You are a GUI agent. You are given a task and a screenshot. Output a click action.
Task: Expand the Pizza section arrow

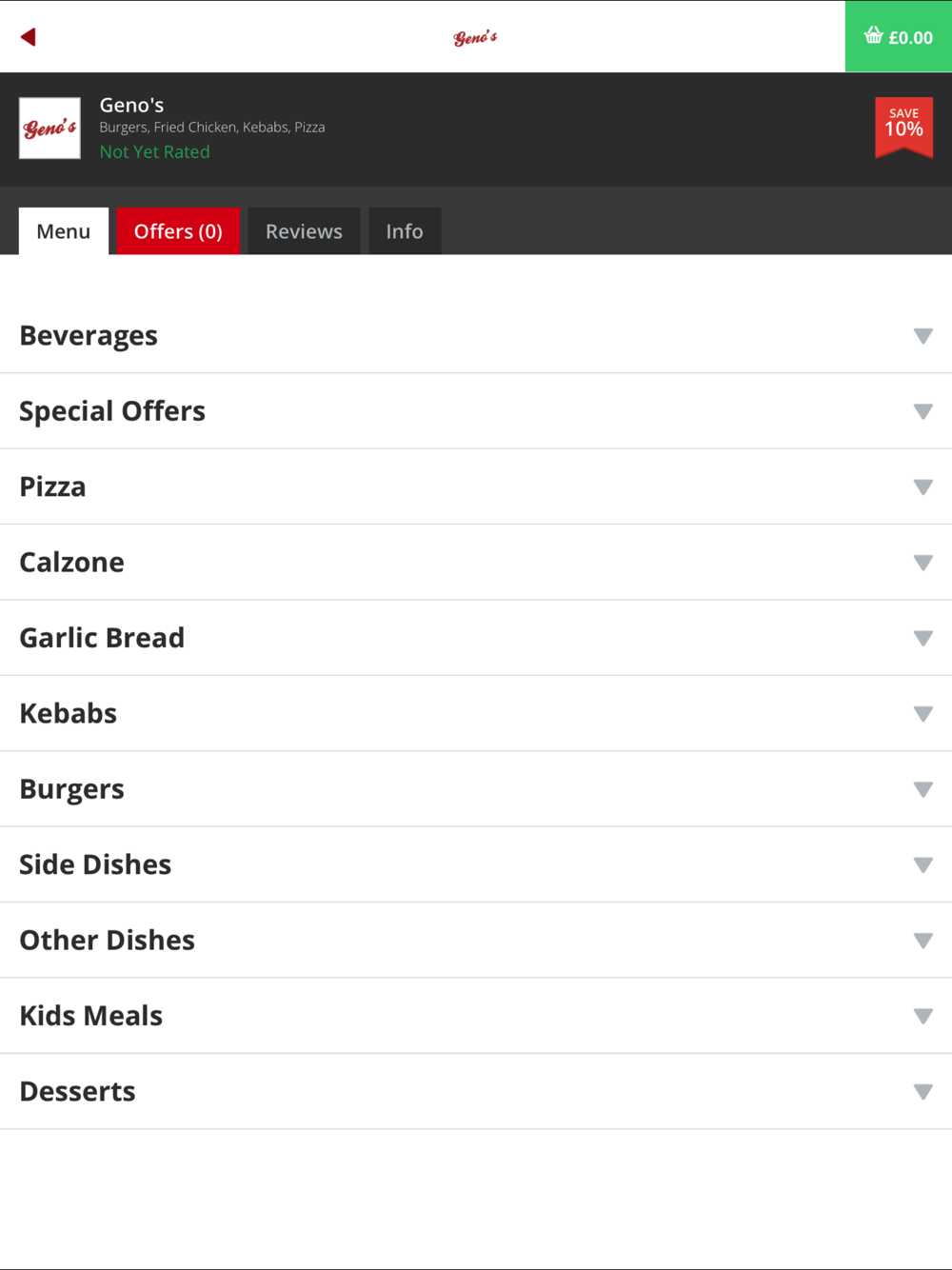pyautogui.click(x=922, y=487)
